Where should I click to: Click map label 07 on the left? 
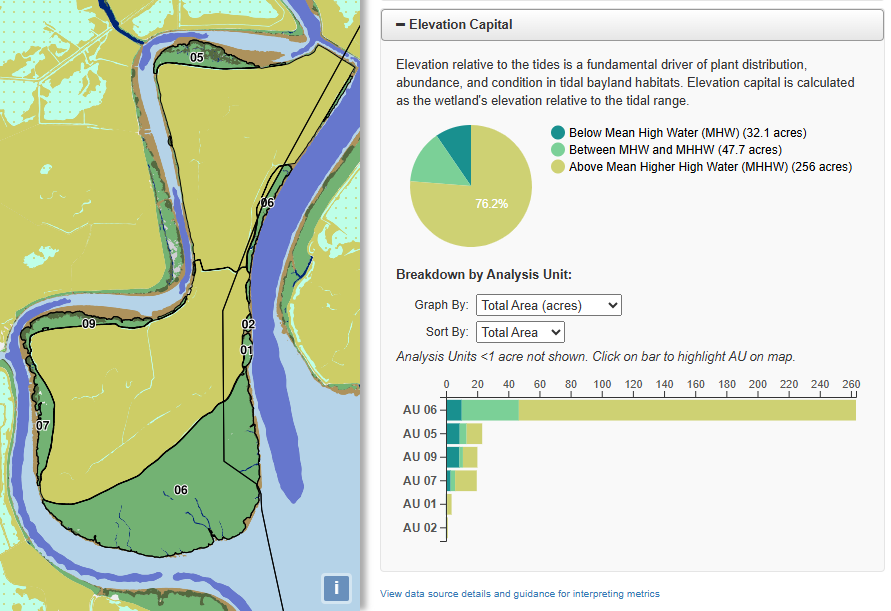click(x=43, y=425)
